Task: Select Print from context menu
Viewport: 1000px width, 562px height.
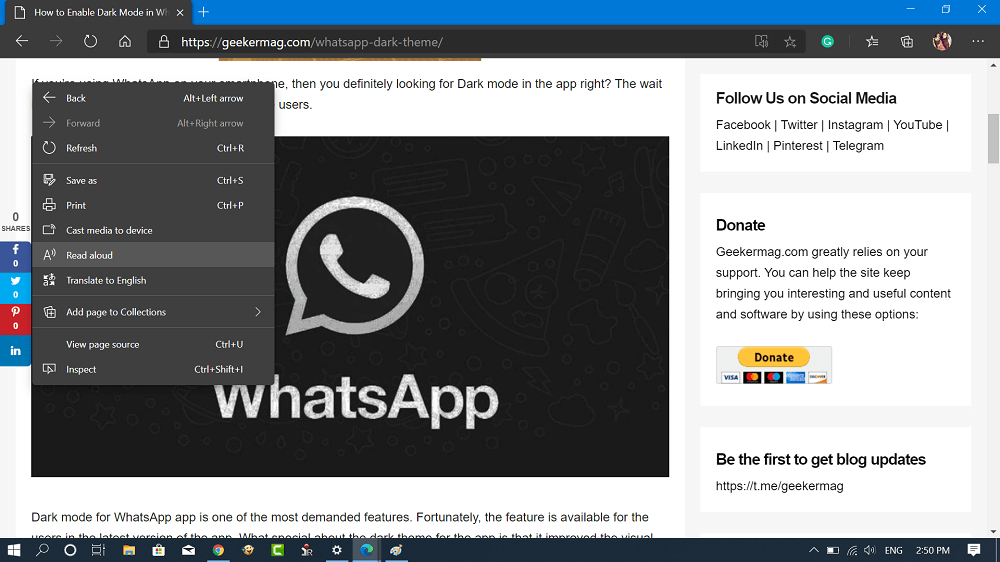Action: coord(153,205)
